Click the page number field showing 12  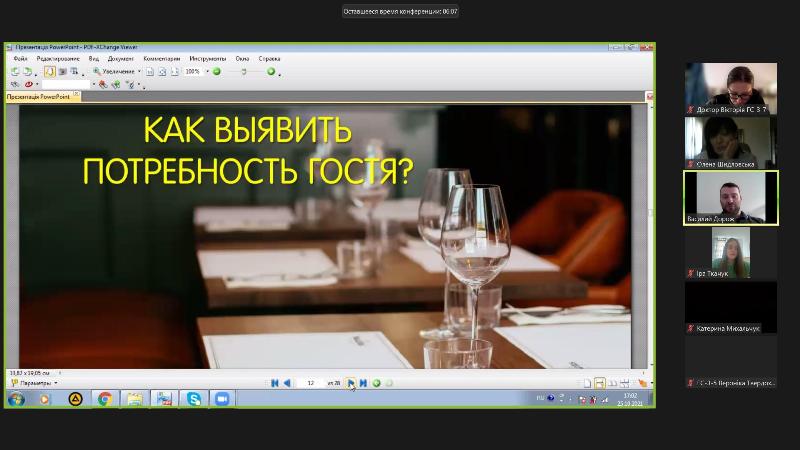pyautogui.click(x=311, y=383)
